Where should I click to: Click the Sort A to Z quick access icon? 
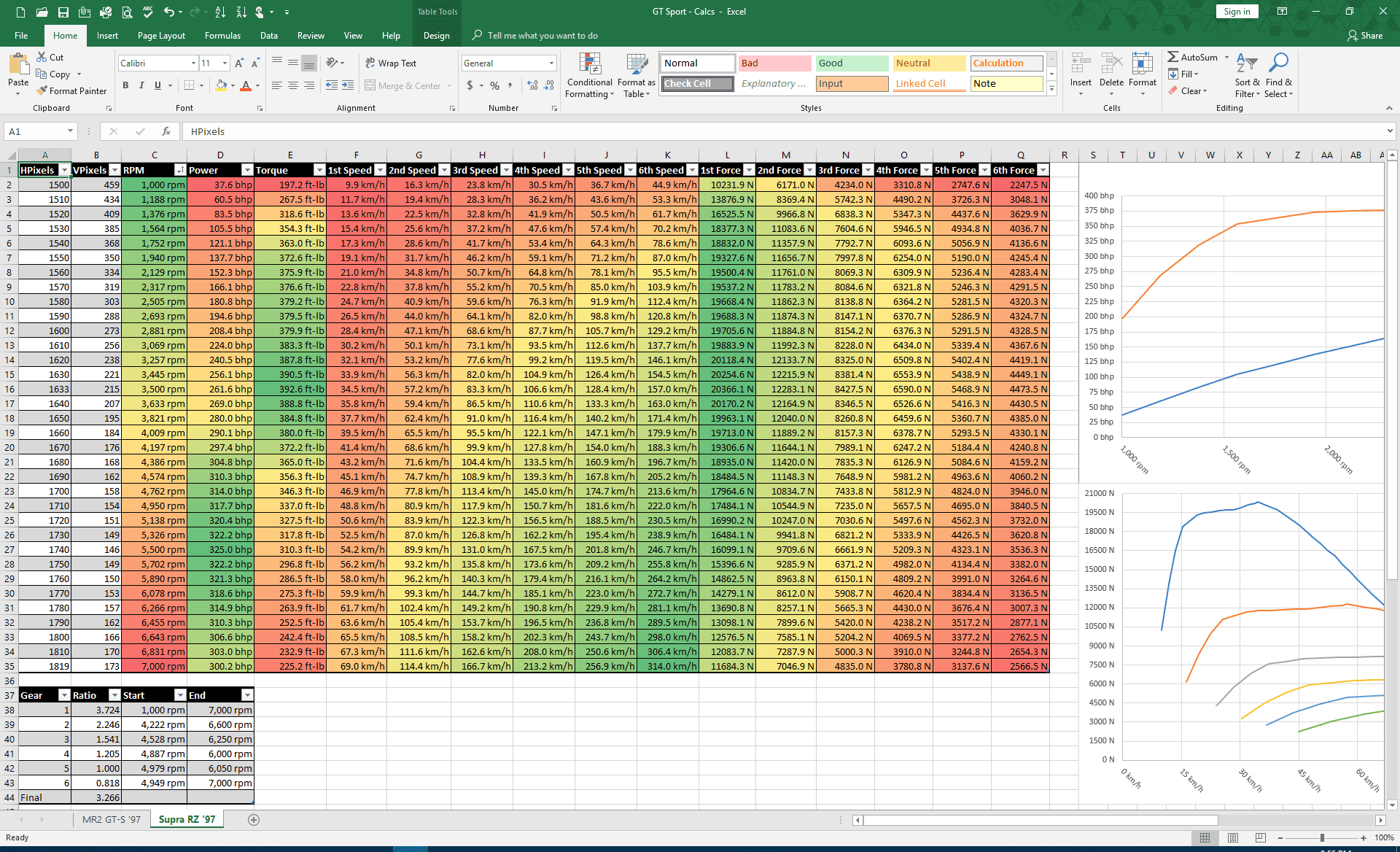coord(220,12)
